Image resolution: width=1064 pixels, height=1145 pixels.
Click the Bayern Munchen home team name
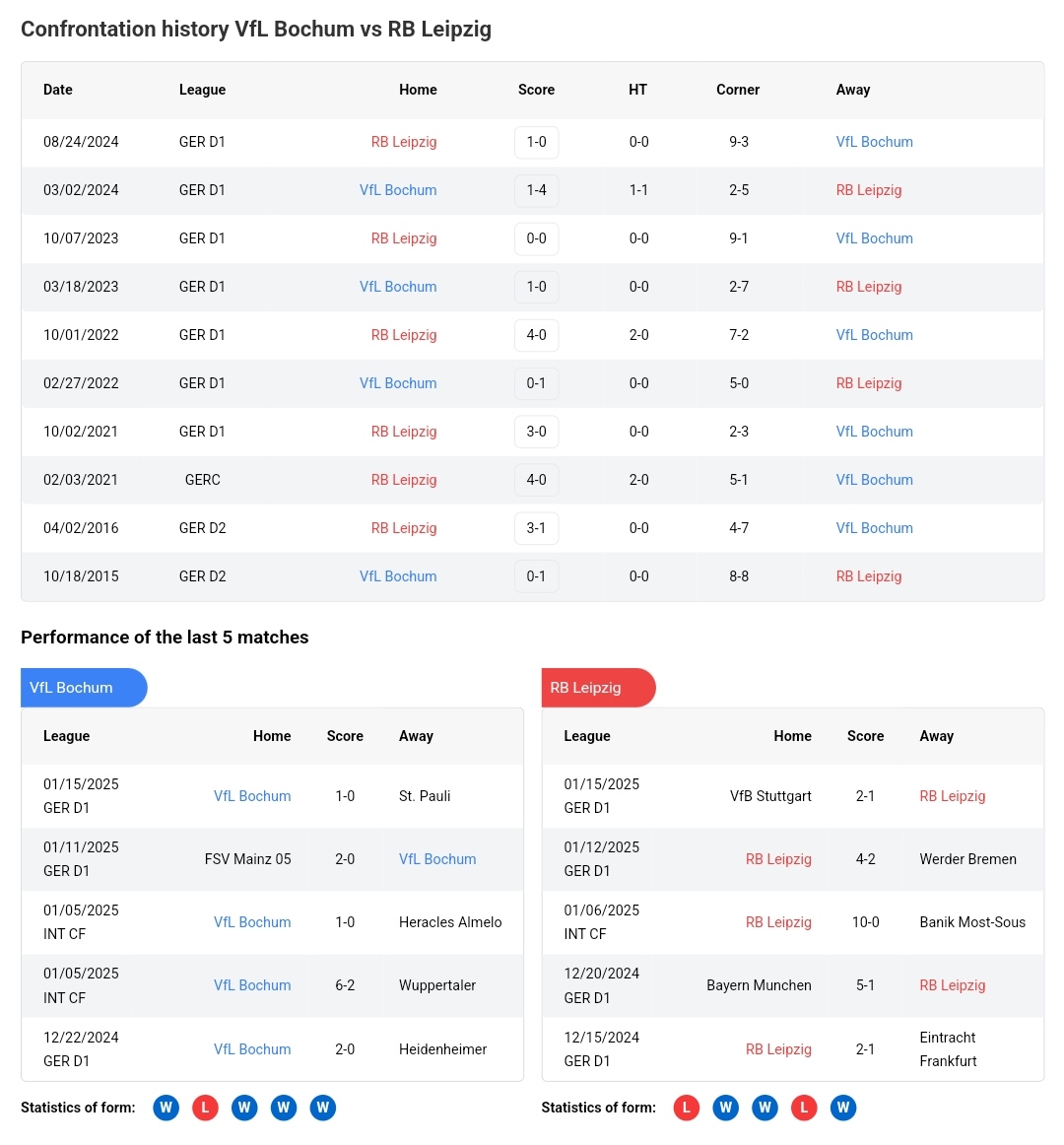point(759,985)
